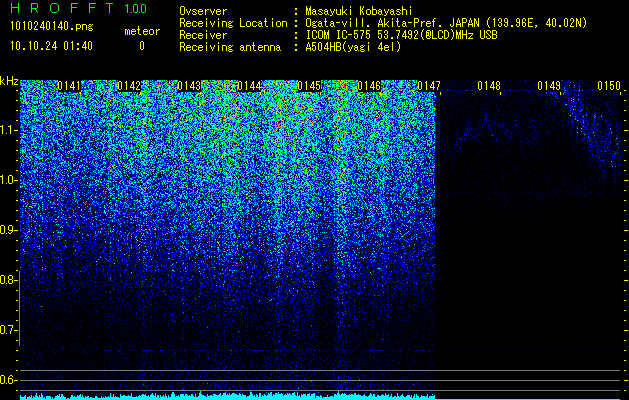629x400 pixels.
Task: Click the 0.7 kHz axis label
Action: point(8,330)
